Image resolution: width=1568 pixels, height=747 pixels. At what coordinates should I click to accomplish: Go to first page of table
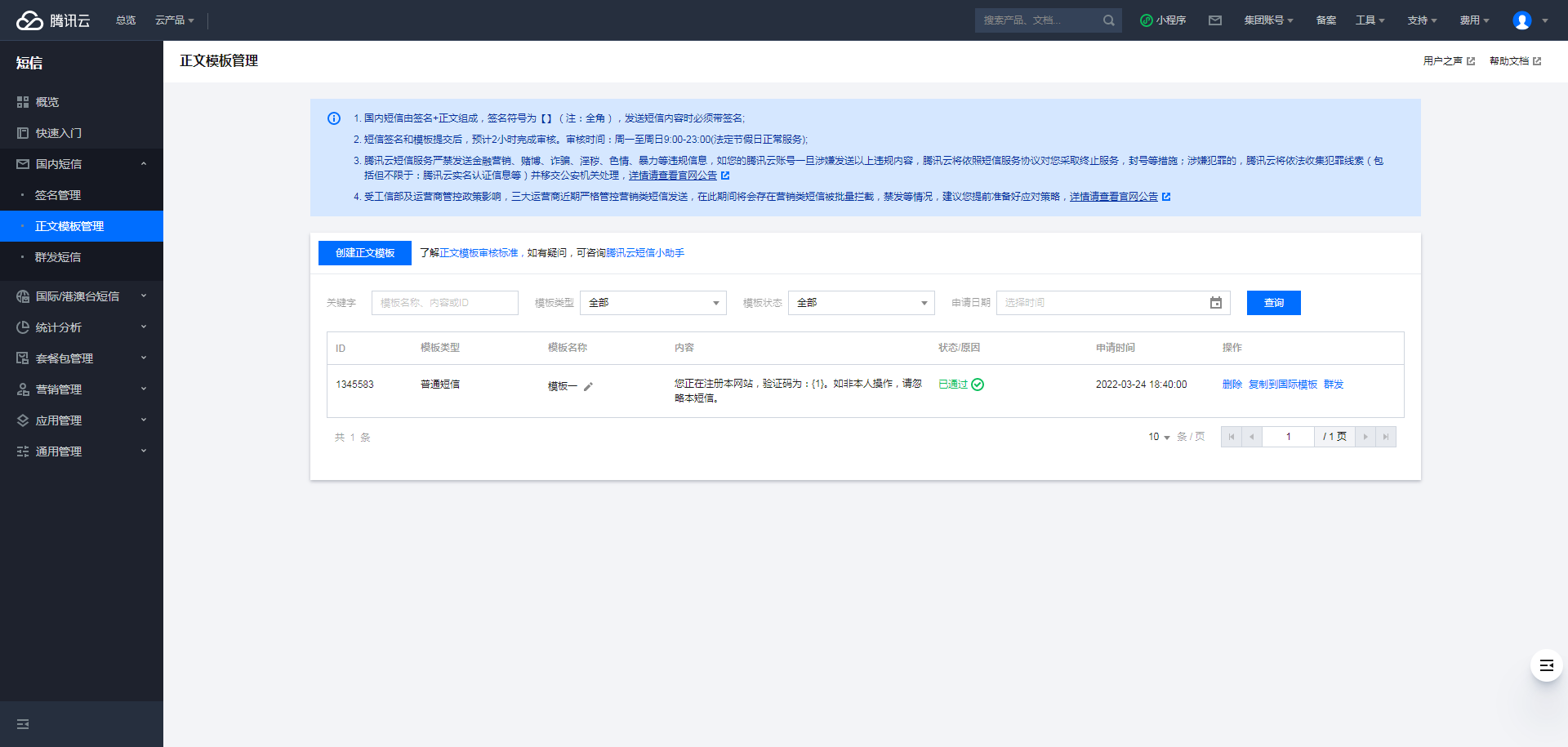pyautogui.click(x=1232, y=437)
